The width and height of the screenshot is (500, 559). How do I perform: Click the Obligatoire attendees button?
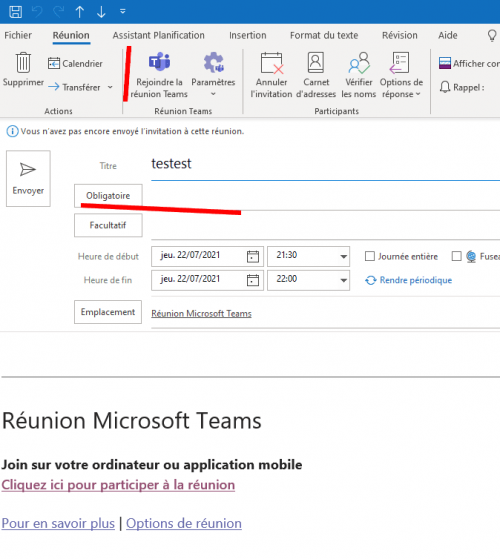[108, 196]
